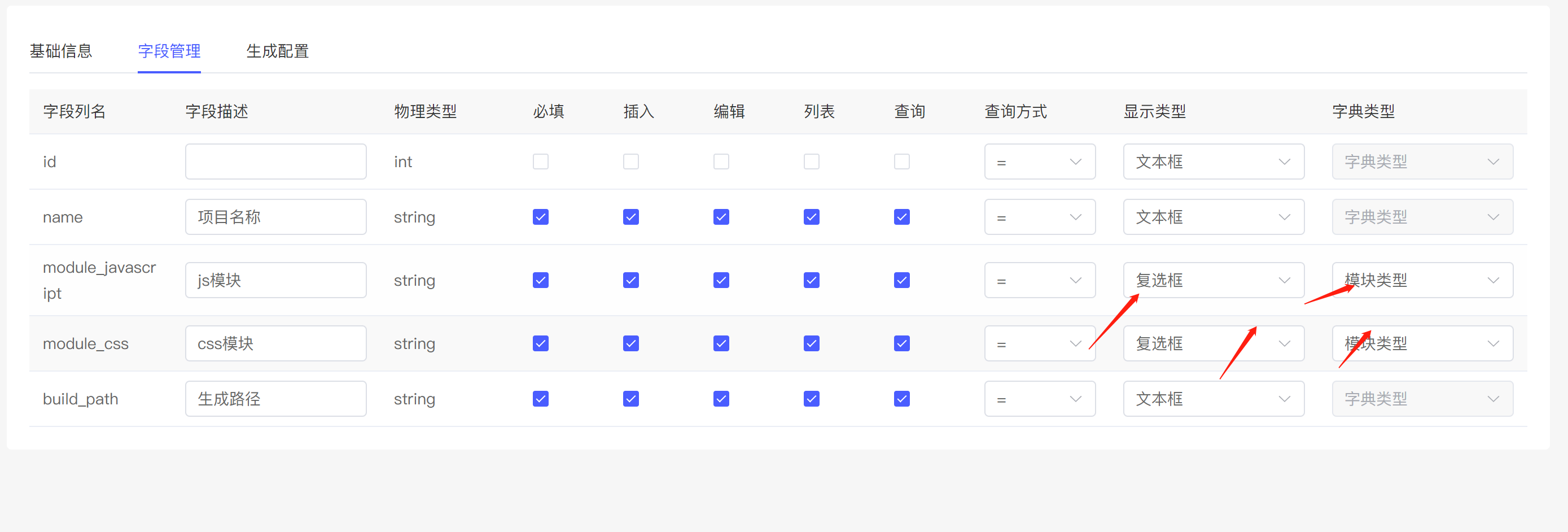Open 查询方式 dropdown for id row
This screenshot has height=532, width=1568.
coord(1040,162)
